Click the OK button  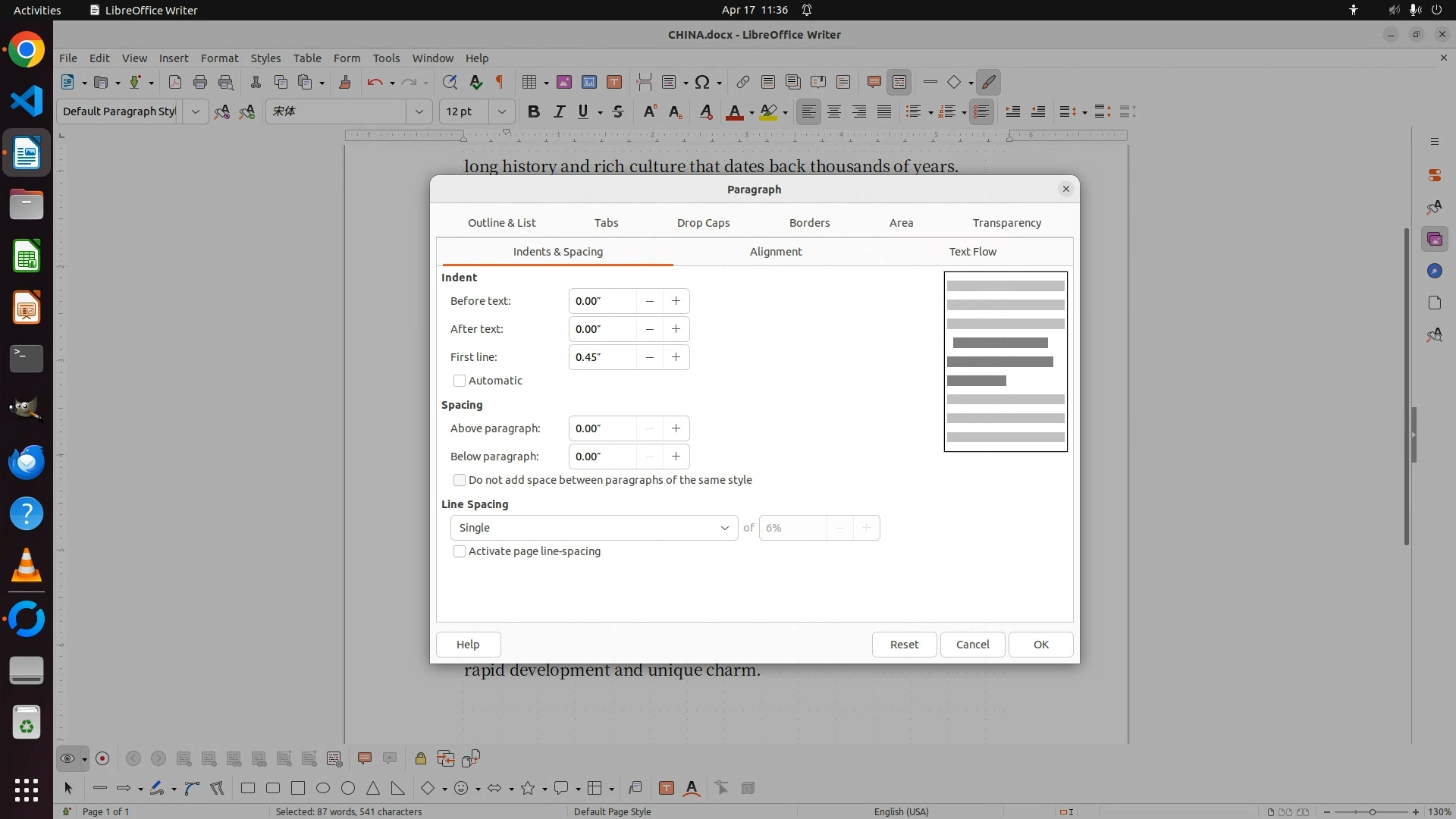tap(1040, 645)
